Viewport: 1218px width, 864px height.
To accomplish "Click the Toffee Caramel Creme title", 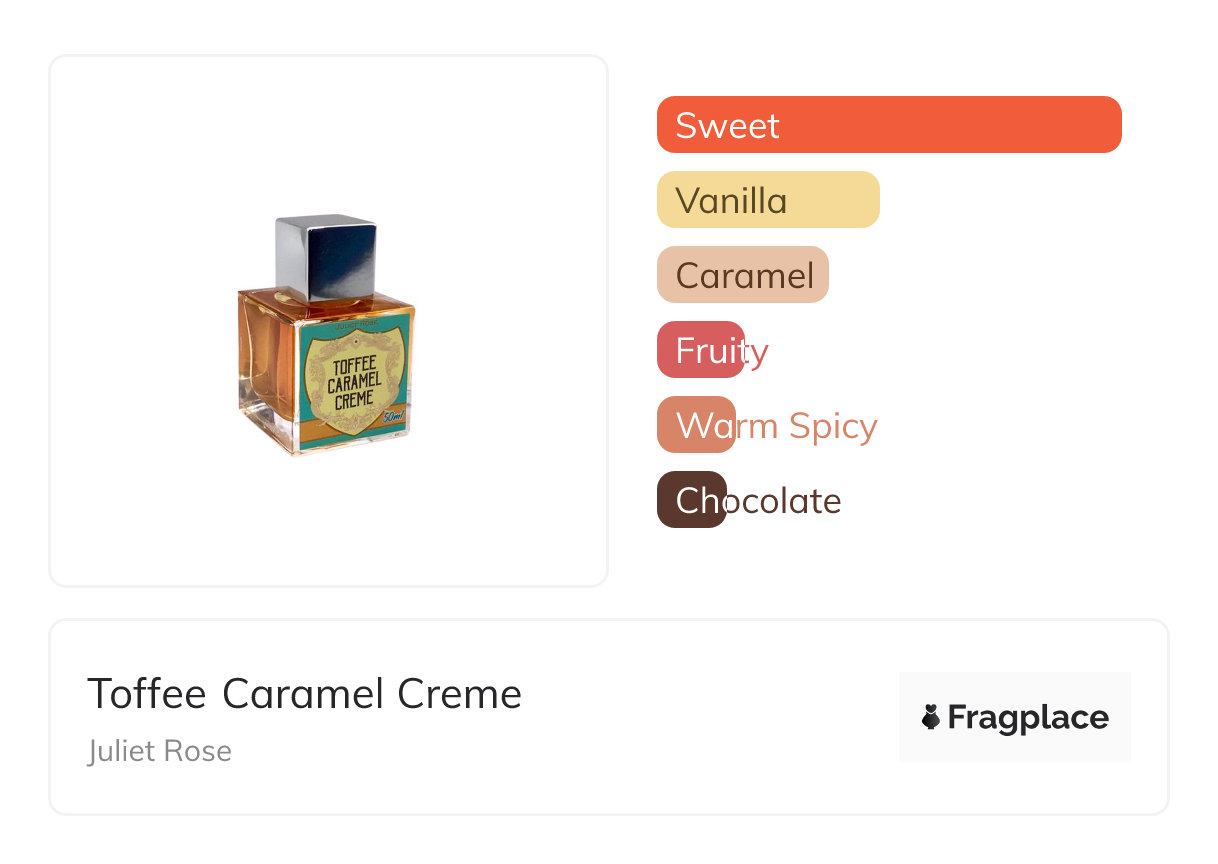I will 304,694.
